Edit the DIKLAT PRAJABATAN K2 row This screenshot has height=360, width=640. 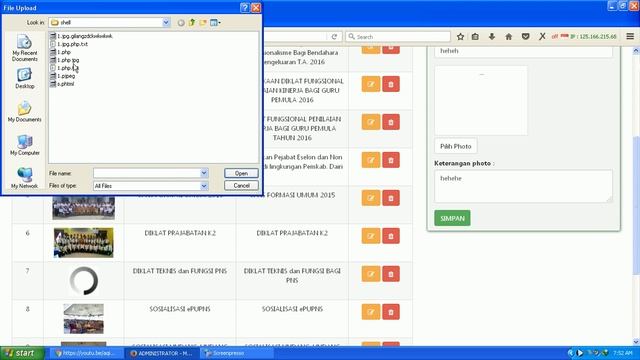click(371, 236)
